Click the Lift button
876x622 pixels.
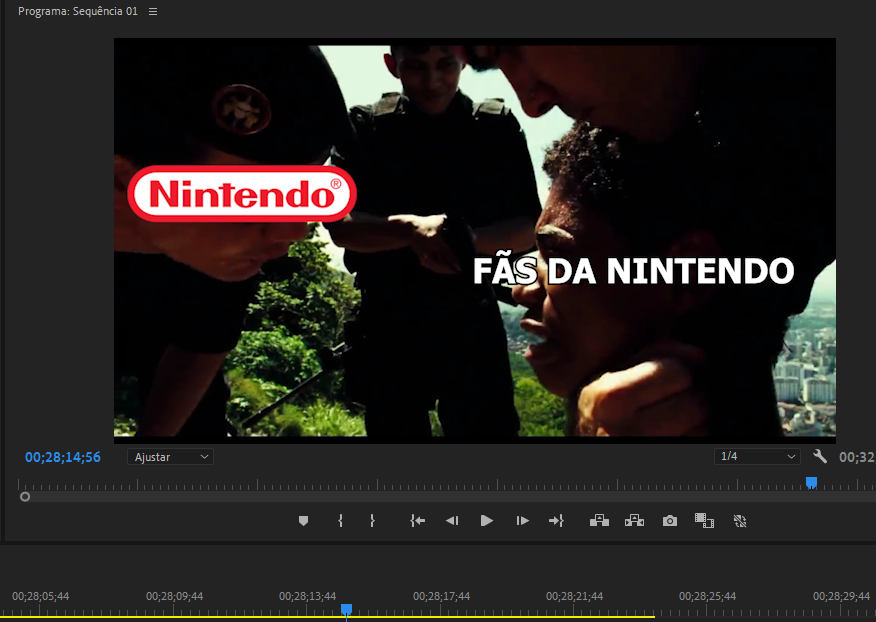599,521
